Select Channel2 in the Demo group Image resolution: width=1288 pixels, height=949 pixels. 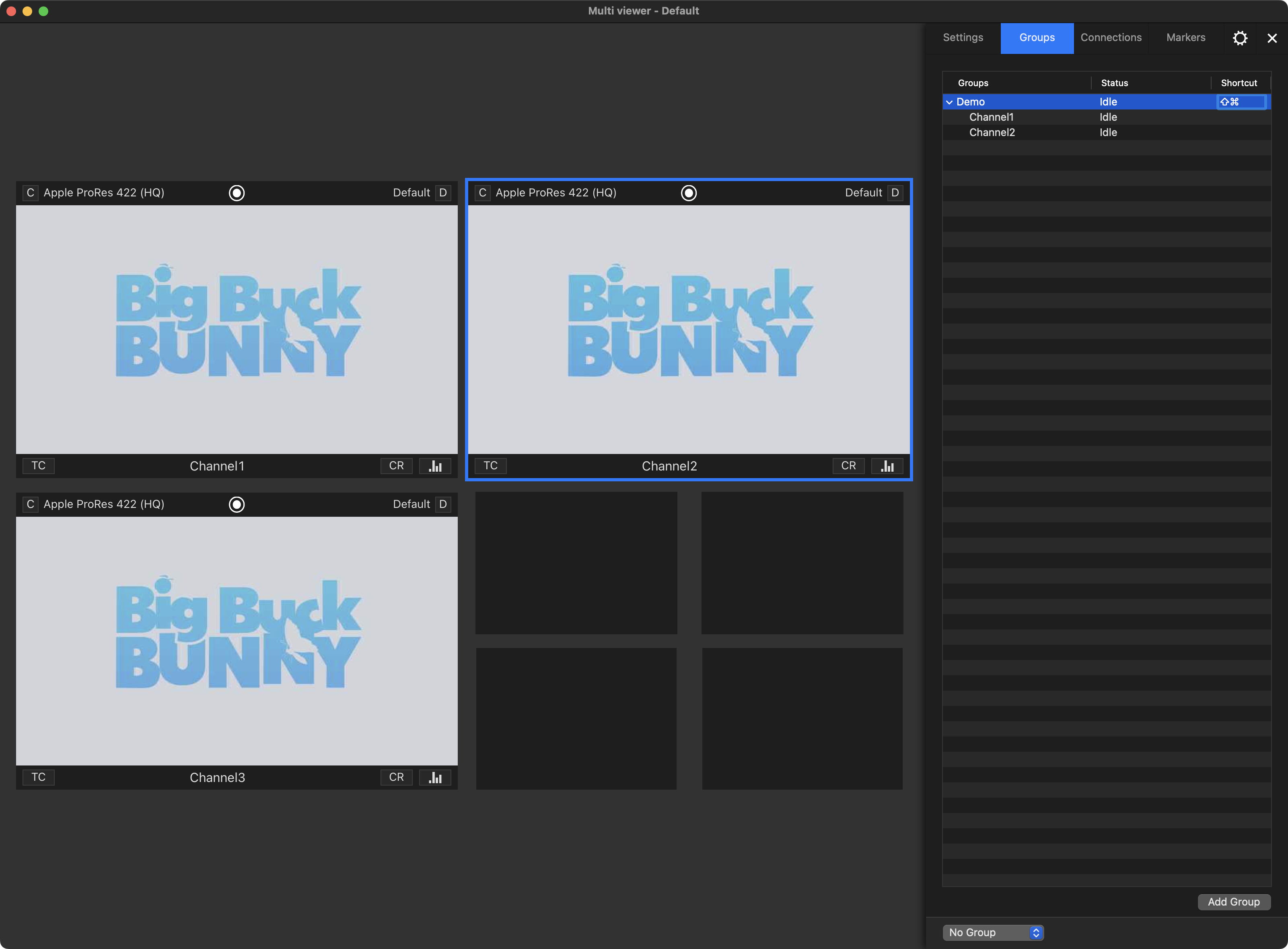1107,133
